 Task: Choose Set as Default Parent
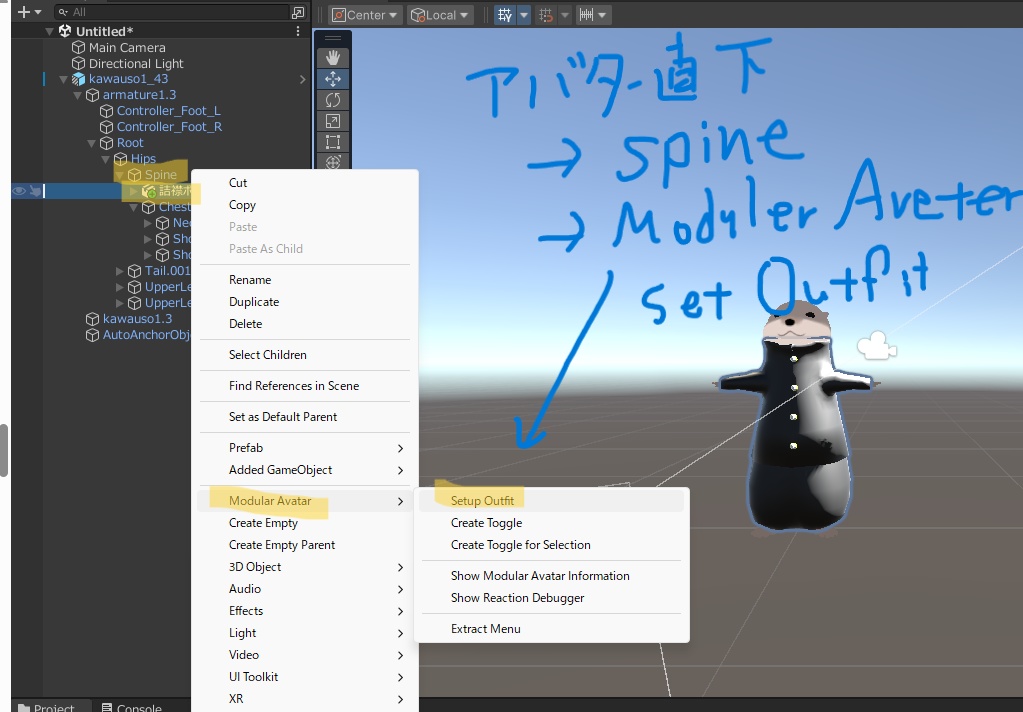pos(282,417)
